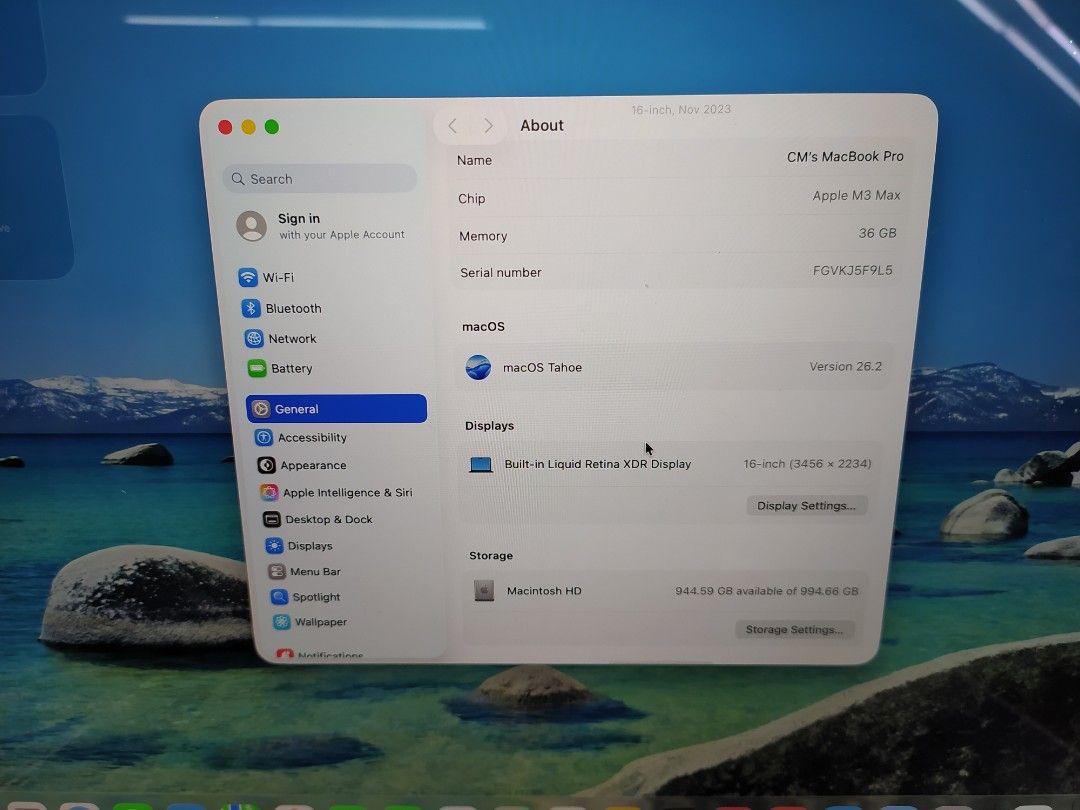Click the Built-in display laptop icon

point(481,465)
